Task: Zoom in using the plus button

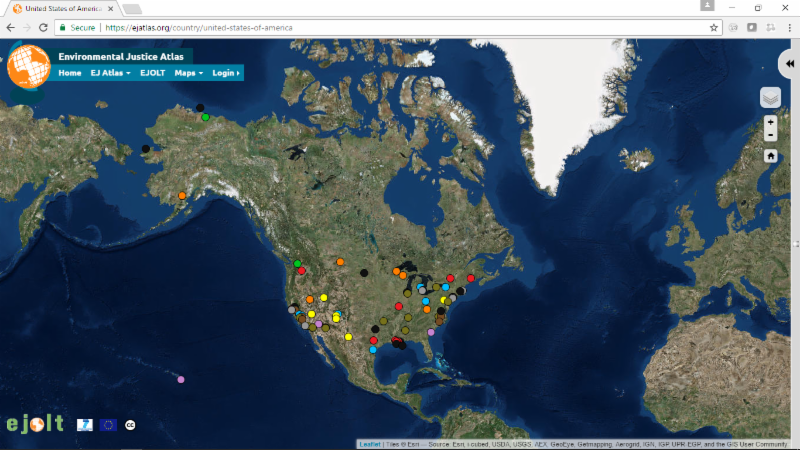Action: pyautogui.click(x=770, y=122)
